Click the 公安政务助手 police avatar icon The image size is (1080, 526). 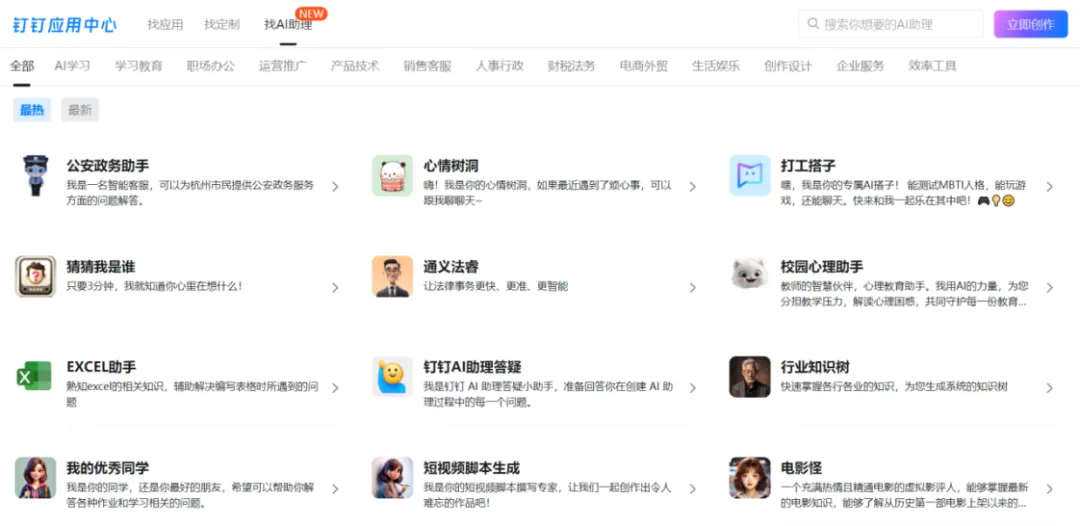35,176
